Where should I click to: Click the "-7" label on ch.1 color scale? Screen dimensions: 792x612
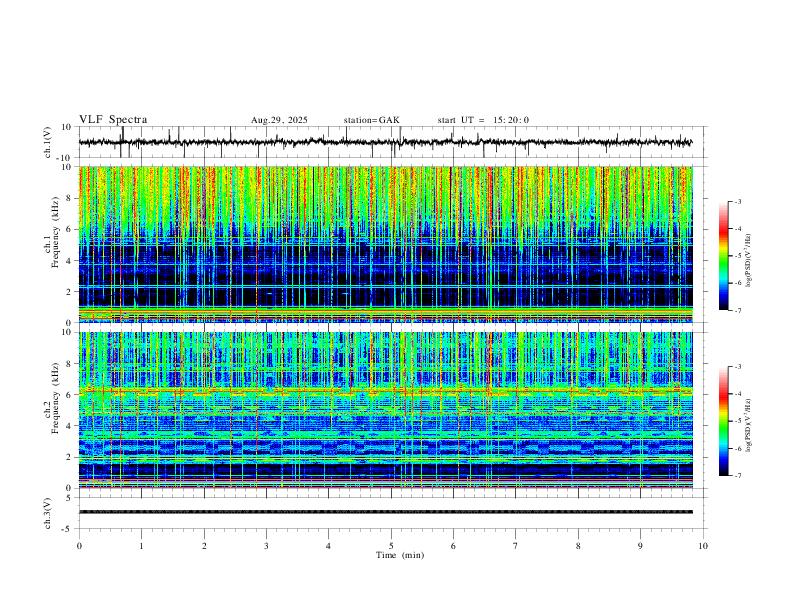coord(738,310)
